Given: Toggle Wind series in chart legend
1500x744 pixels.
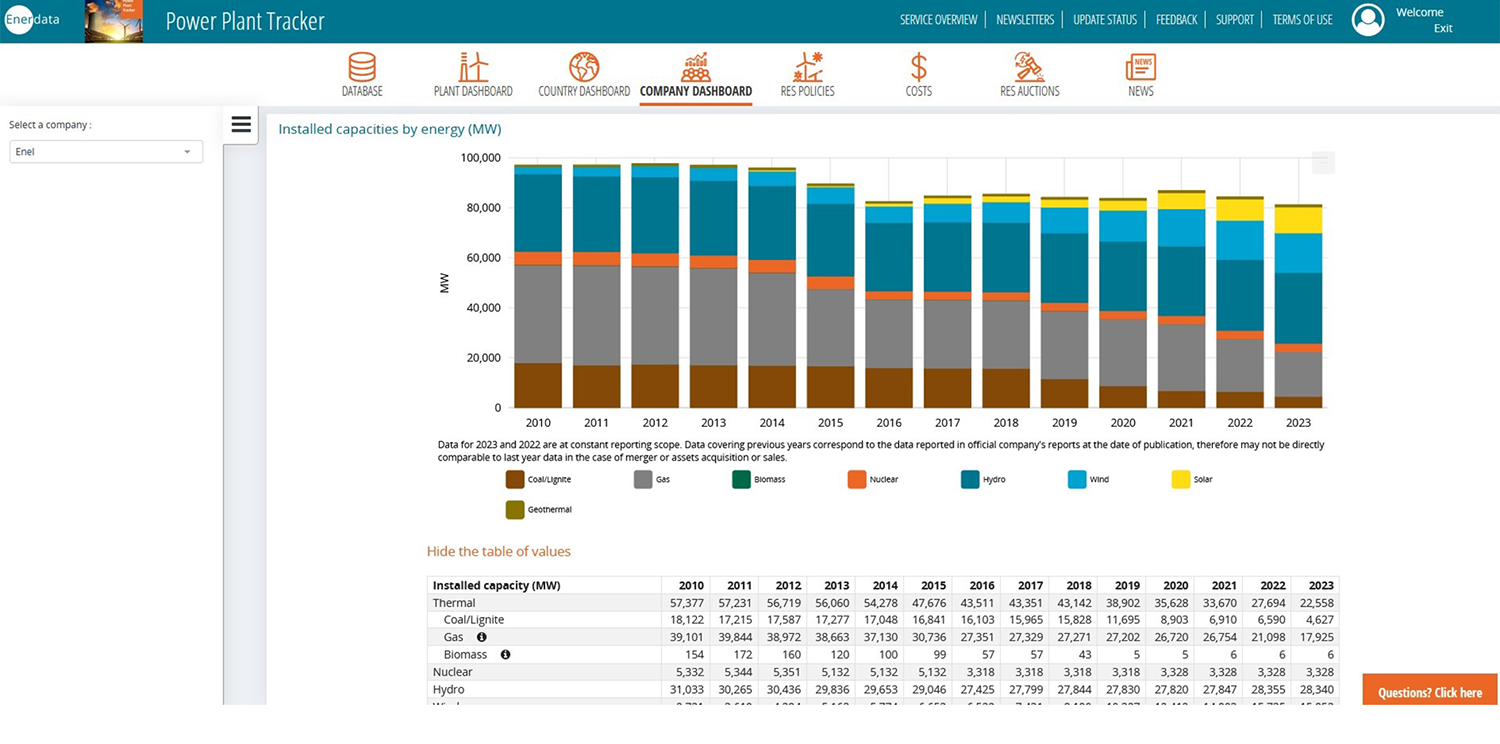Looking at the screenshot, I should (x=1088, y=480).
